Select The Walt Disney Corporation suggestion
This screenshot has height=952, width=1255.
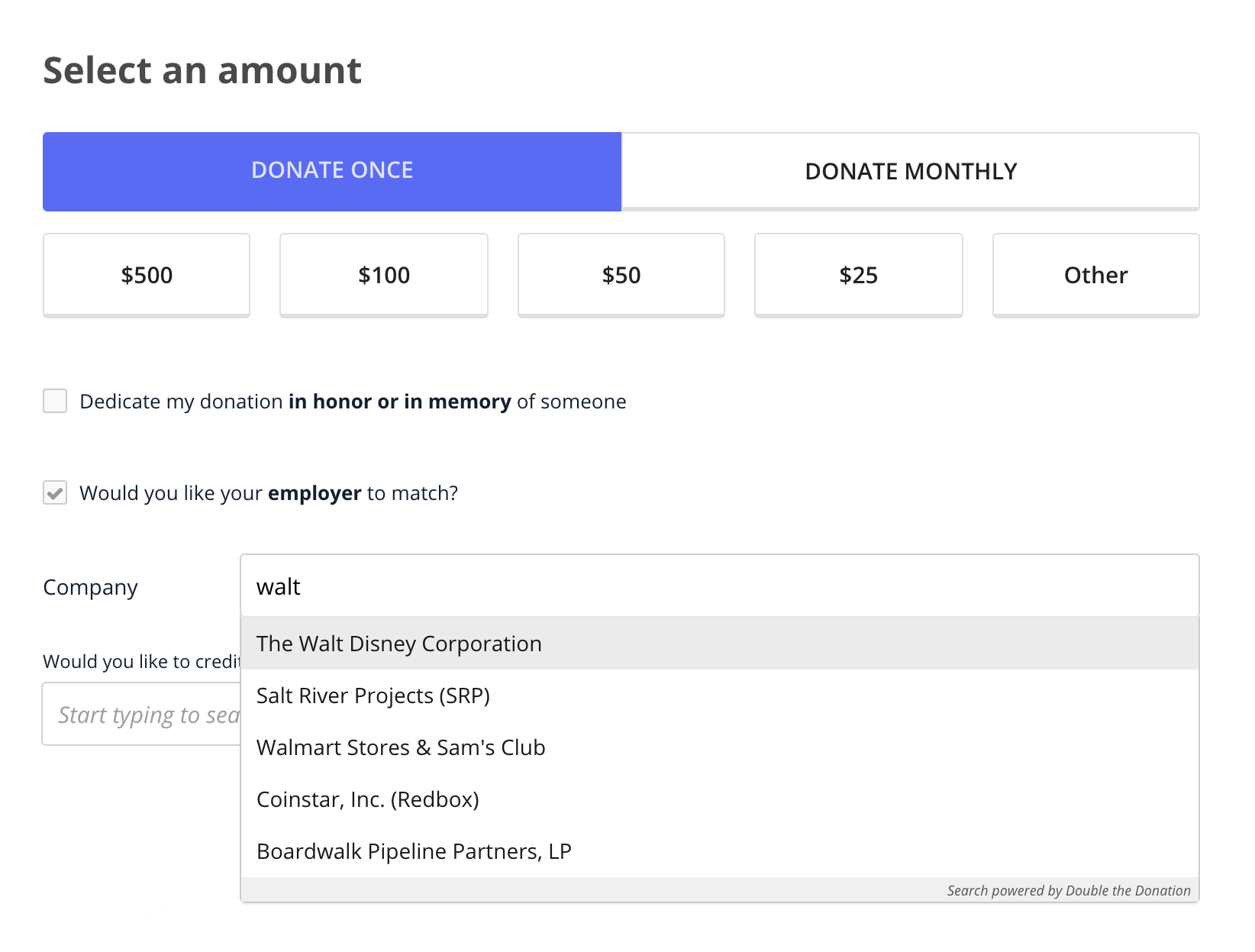[720, 644]
